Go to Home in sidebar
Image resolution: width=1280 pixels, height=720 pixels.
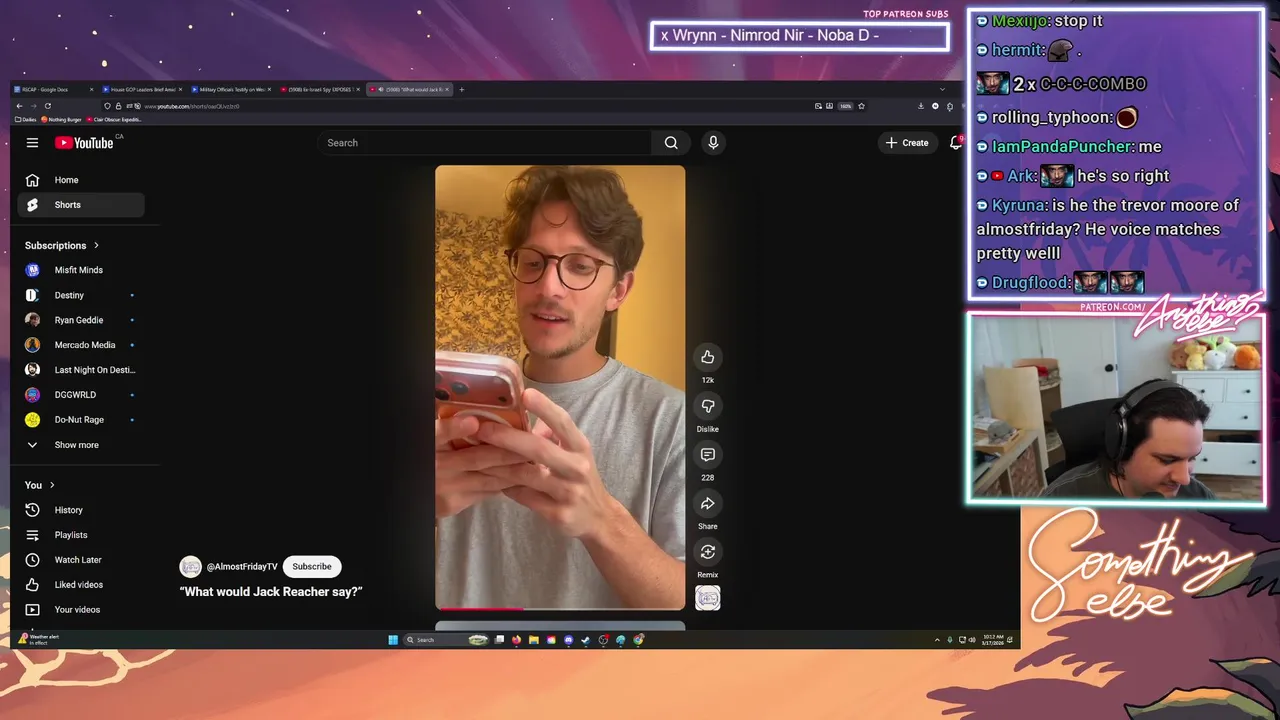coord(81,180)
